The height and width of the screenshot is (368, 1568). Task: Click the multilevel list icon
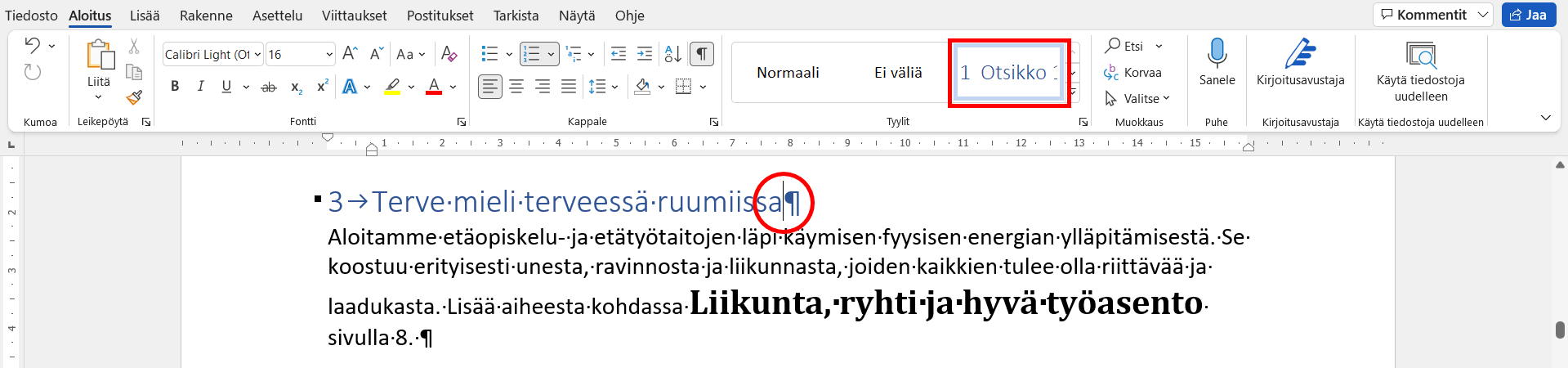pyautogui.click(x=574, y=54)
